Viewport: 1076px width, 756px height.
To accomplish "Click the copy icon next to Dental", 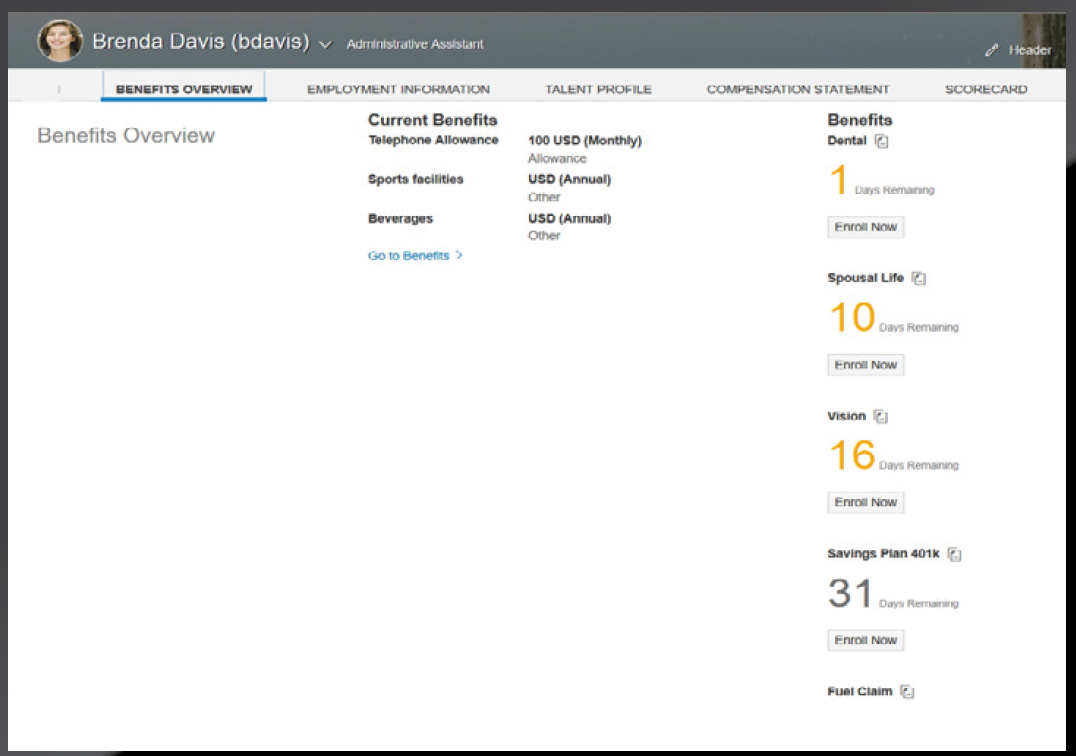I will [x=881, y=141].
